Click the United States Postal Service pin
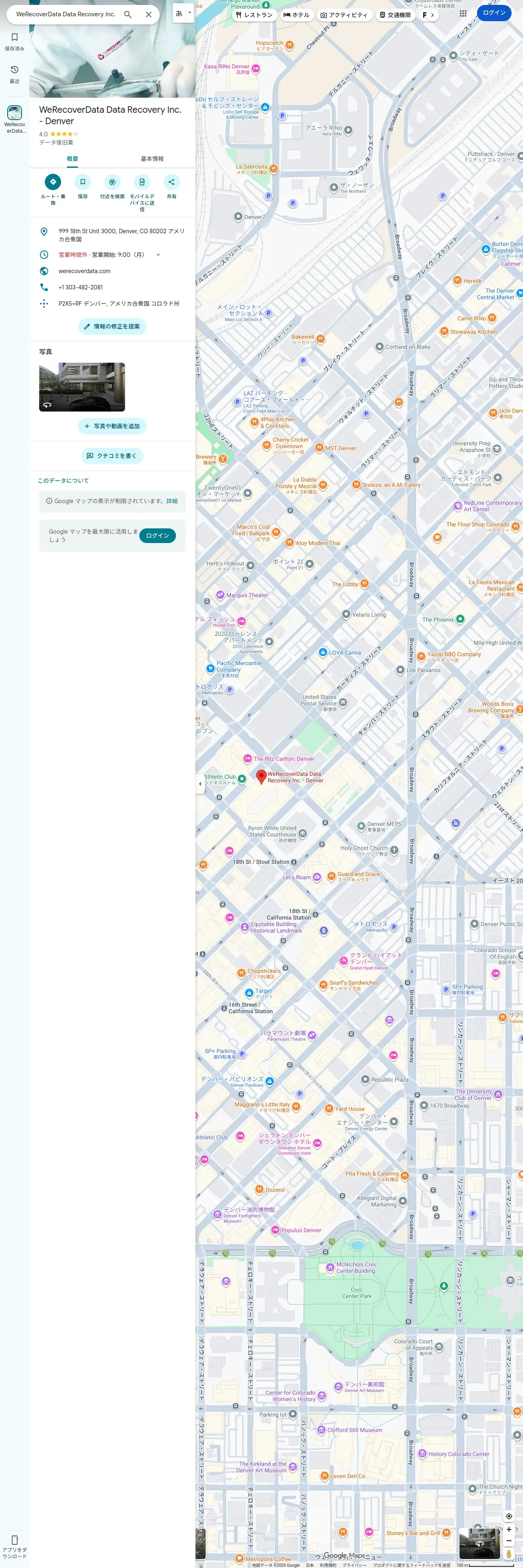This screenshot has width=523, height=1568. pyautogui.click(x=343, y=703)
